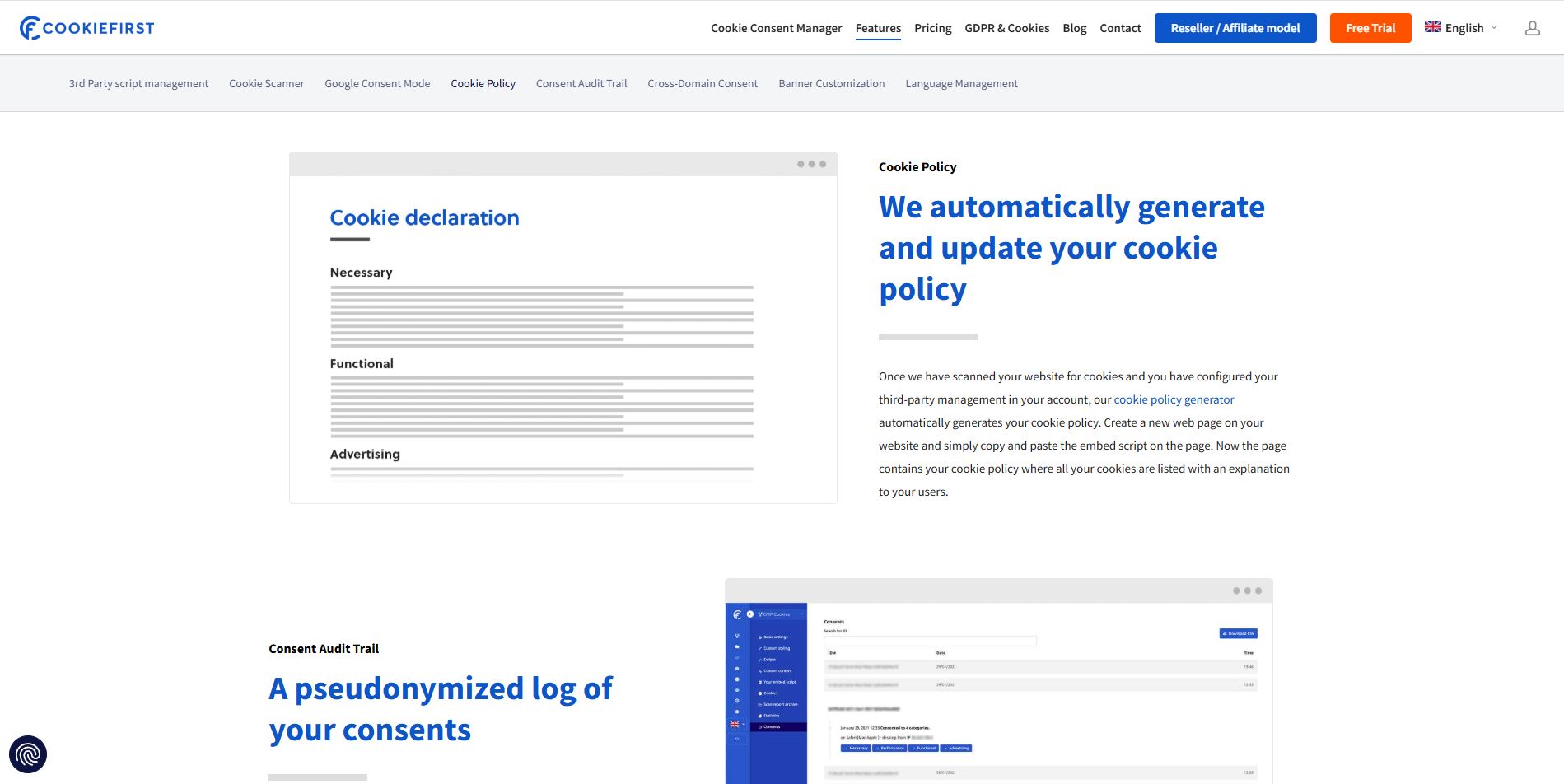Select the Cookie Policy sub-tab
The height and width of the screenshot is (784, 1564).
pyautogui.click(x=483, y=84)
